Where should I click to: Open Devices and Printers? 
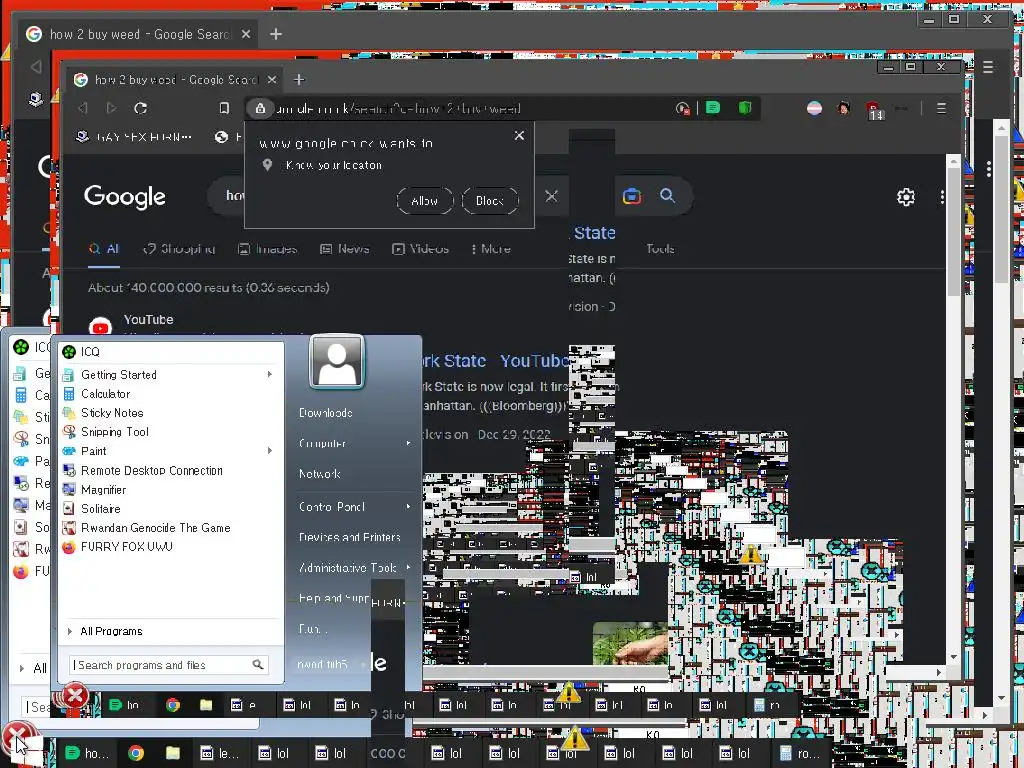click(x=349, y=537)
